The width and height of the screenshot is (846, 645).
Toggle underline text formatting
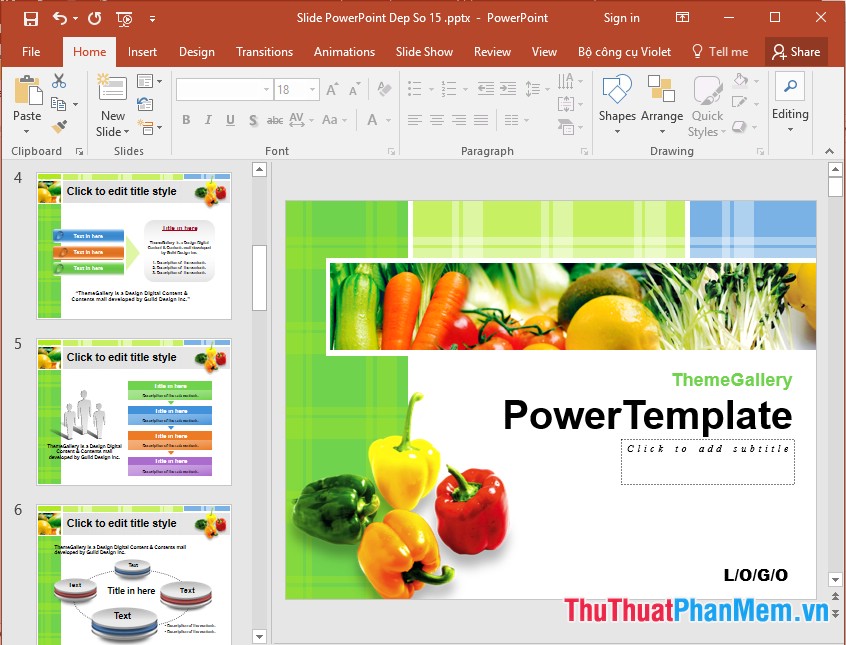point(230,119)
